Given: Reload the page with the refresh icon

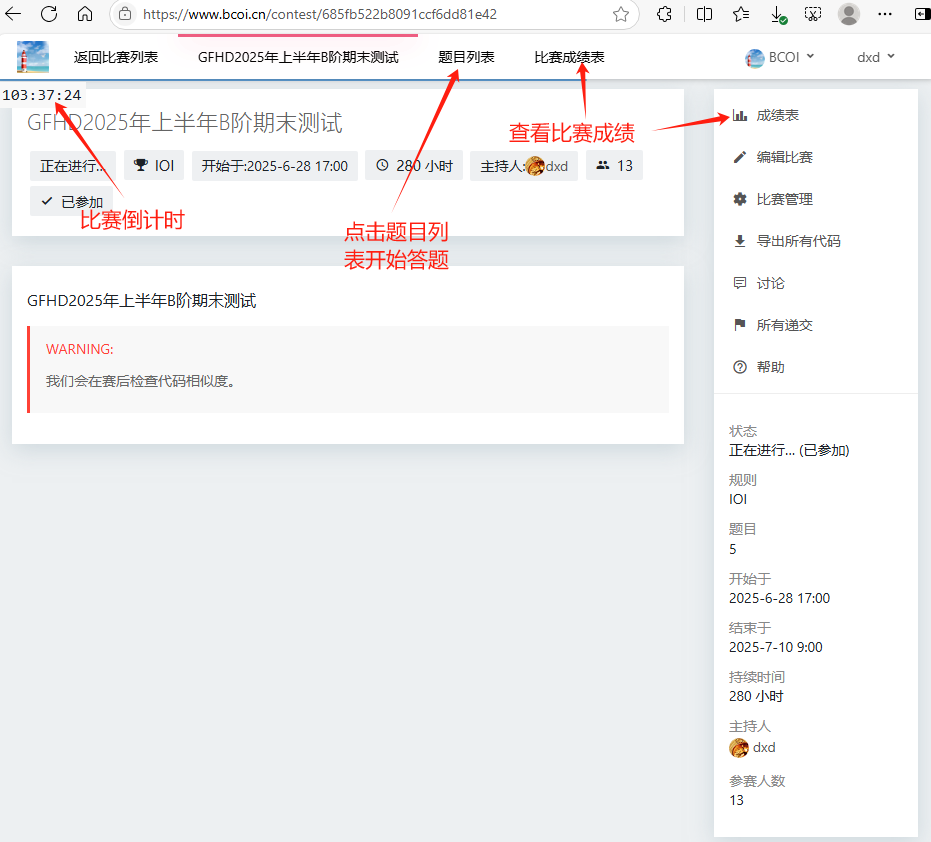Looking at the screenshot, I should (x=49, y=14).
